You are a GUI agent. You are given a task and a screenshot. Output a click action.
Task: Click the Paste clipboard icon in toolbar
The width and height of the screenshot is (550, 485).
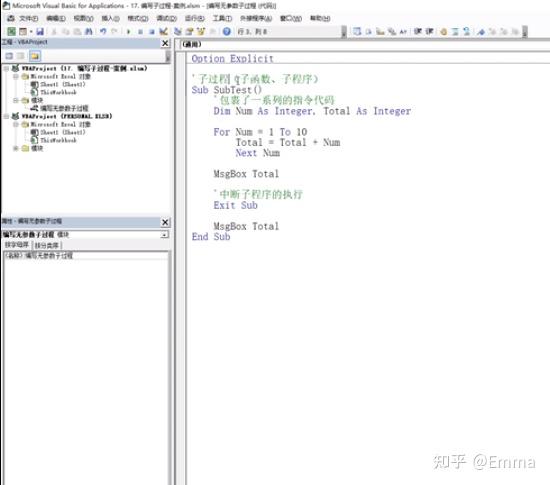pyautogui.click(x=77, y=32)
